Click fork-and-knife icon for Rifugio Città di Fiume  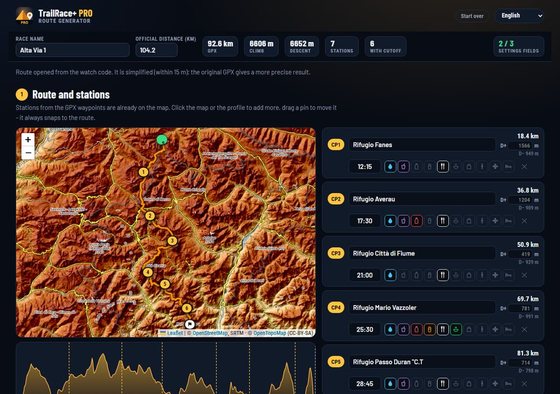(x=443, y=275)
